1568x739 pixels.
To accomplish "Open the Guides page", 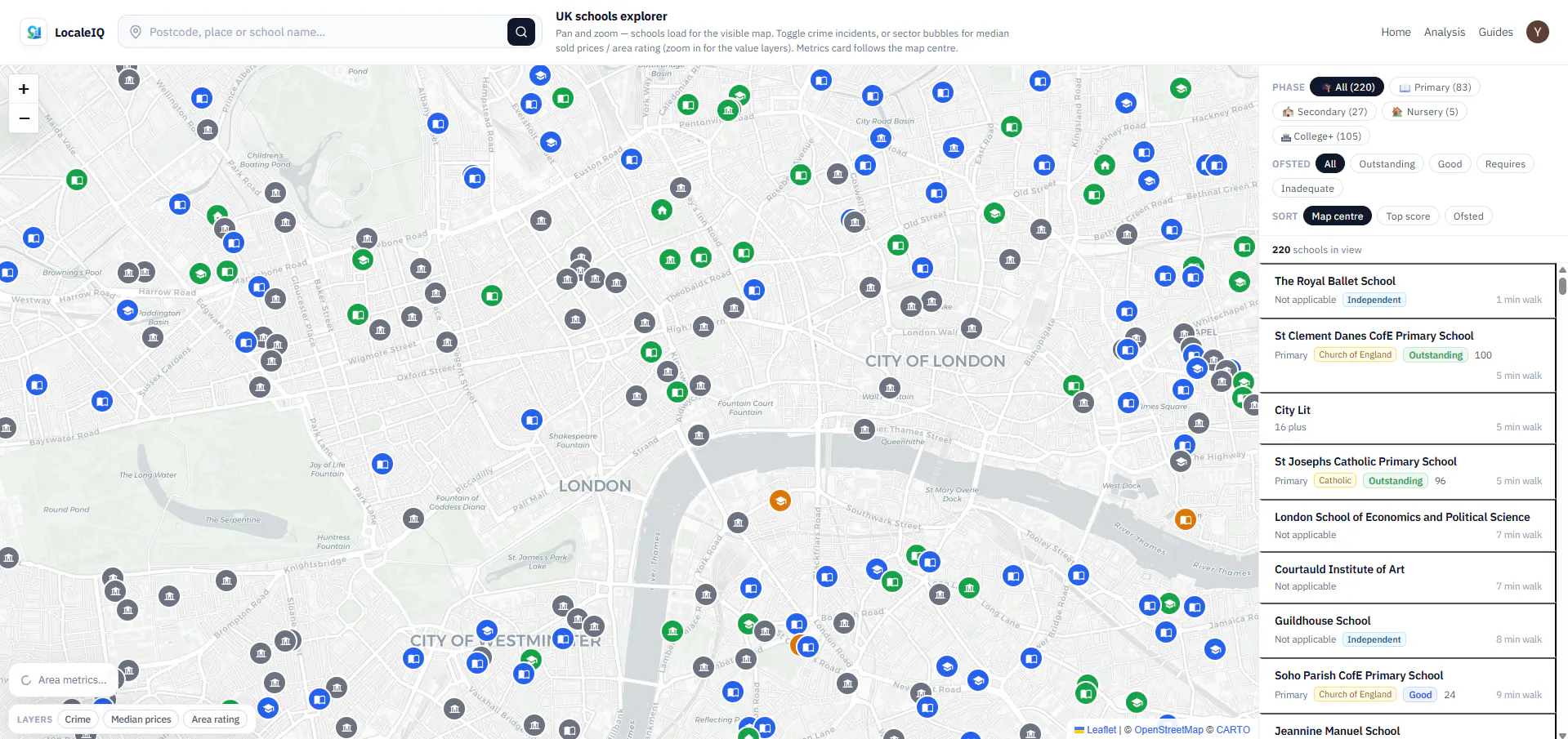I will (1495, 32).
